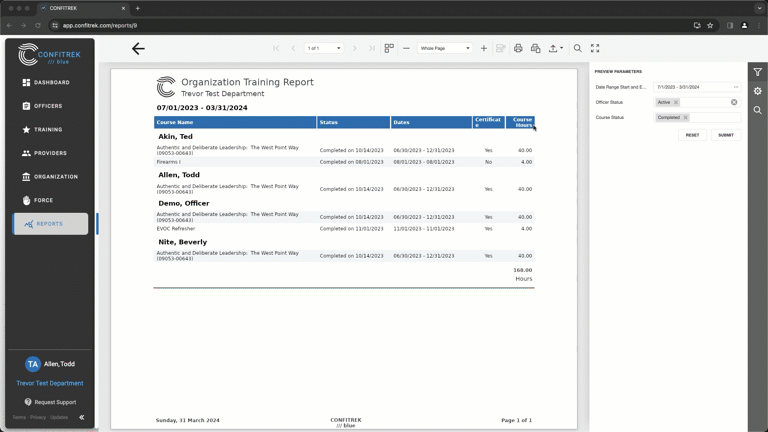Reset the preview parameters
Viewport: 768px width, 432px height.
pos(692,135)
